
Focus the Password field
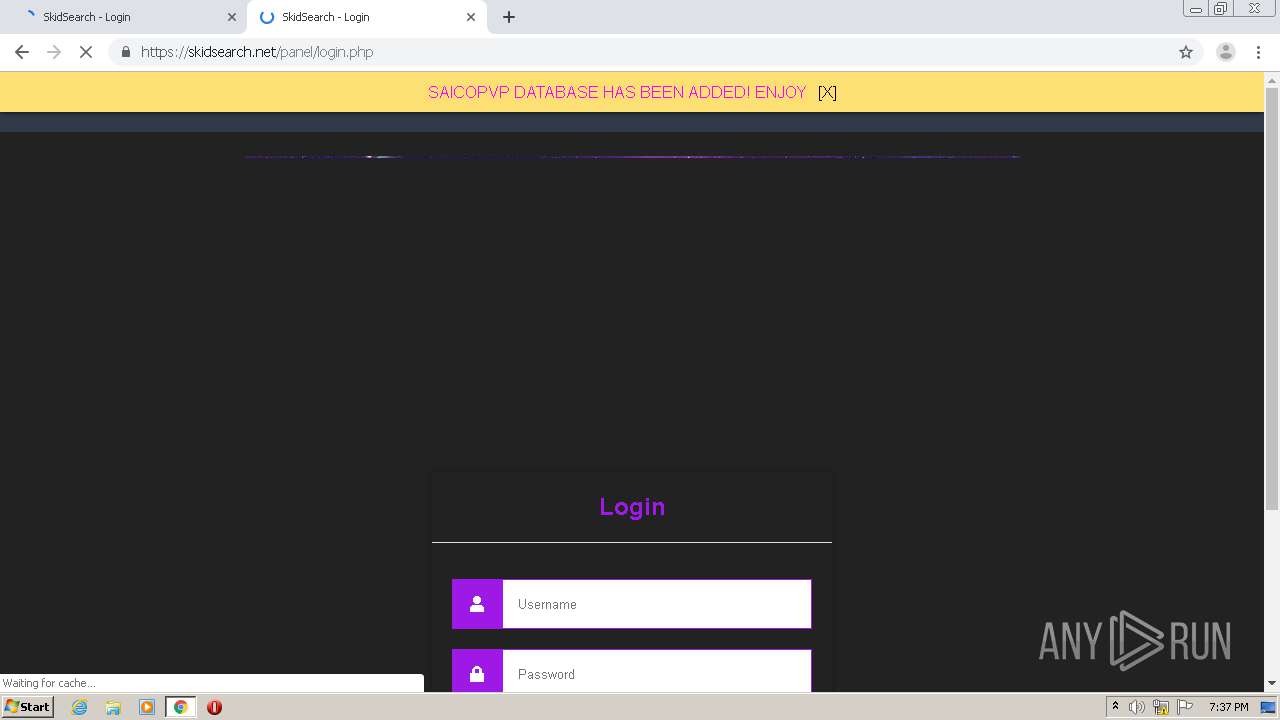(657, 671)
